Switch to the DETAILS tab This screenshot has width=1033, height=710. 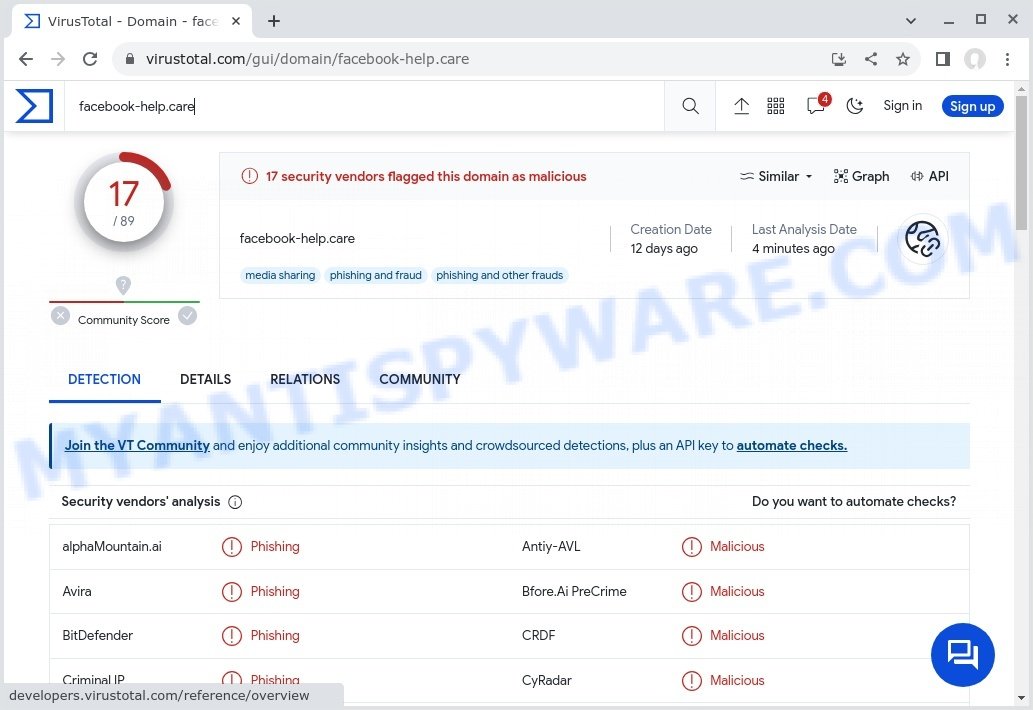tap(206, 379)
